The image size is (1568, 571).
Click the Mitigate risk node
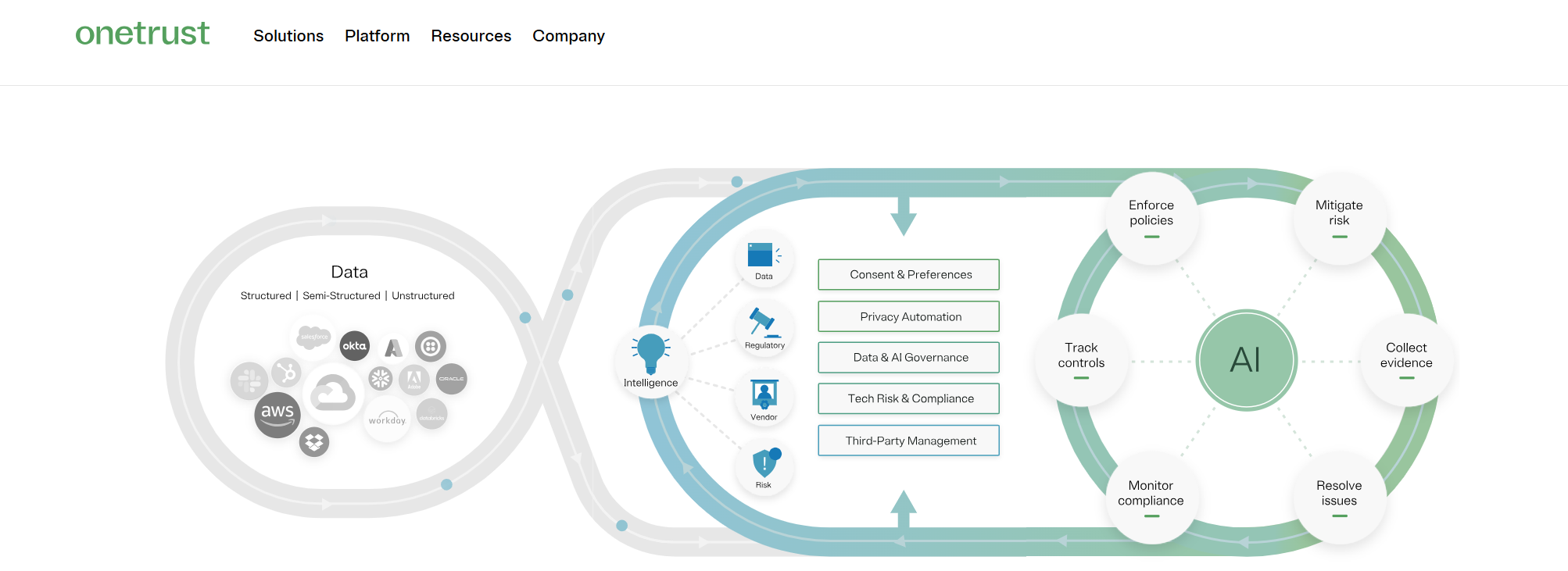1339,218
